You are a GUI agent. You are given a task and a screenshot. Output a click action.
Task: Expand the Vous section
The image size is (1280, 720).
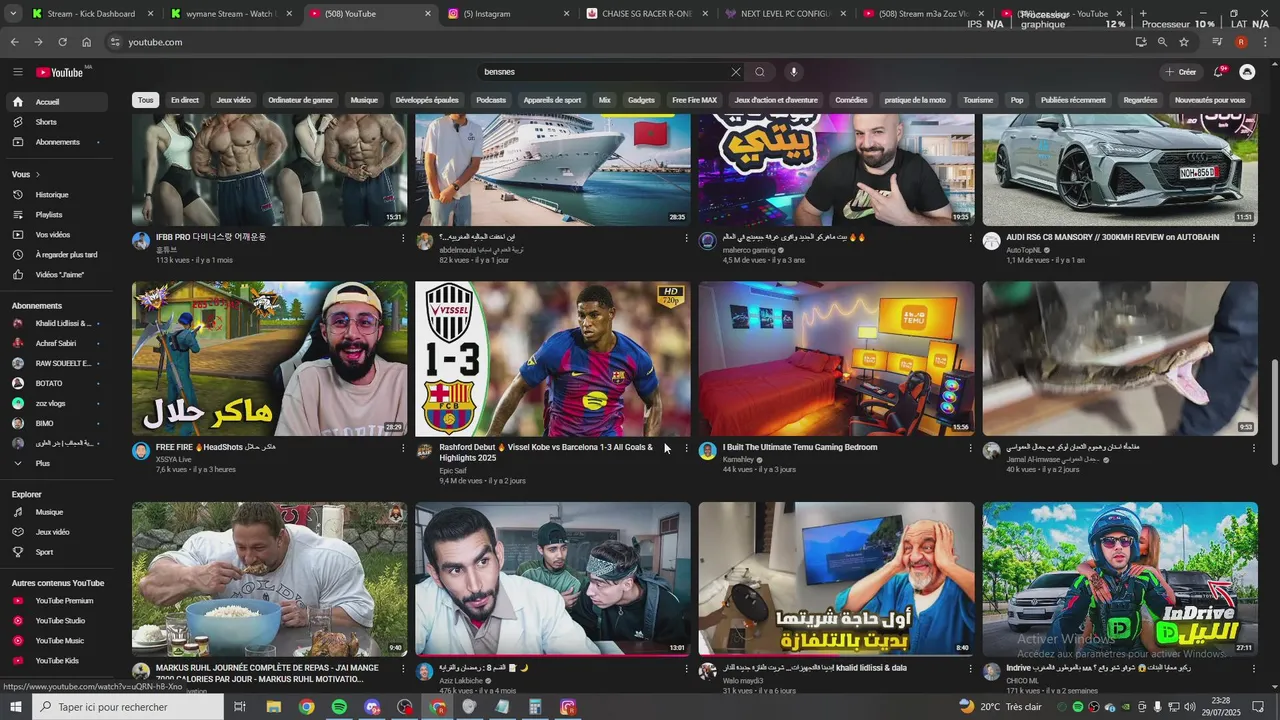27,174
